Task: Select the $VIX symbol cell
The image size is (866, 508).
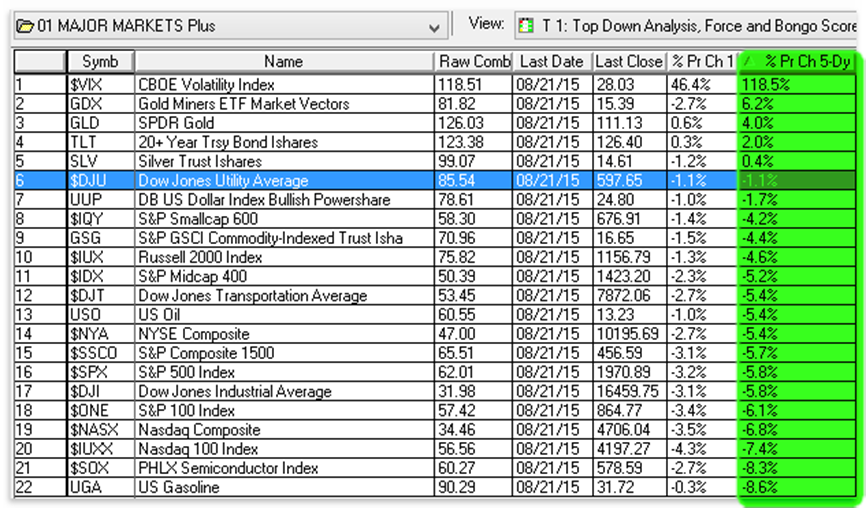Action: [101, 84]
